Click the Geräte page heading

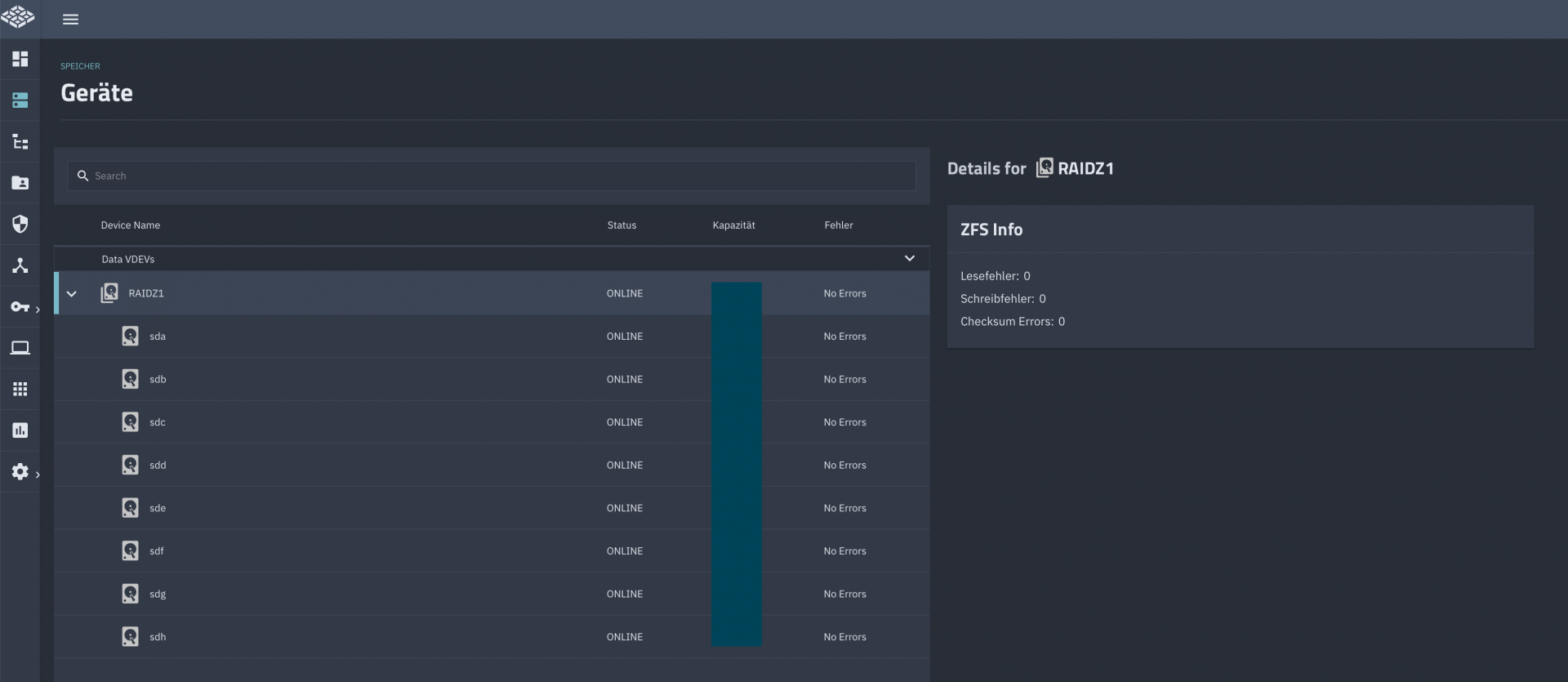(x=96, y=93)
